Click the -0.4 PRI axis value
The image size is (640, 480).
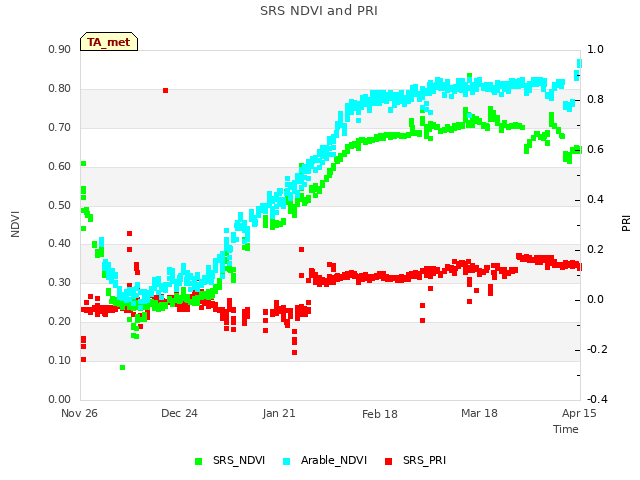(597, 399)
